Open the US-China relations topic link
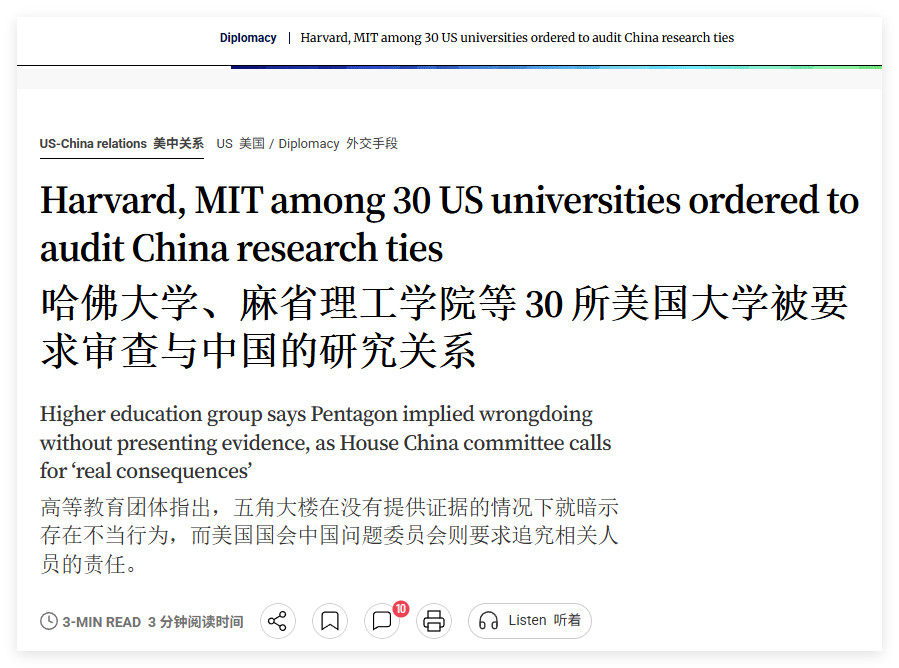The image size is (899, 668). [122, 143]
